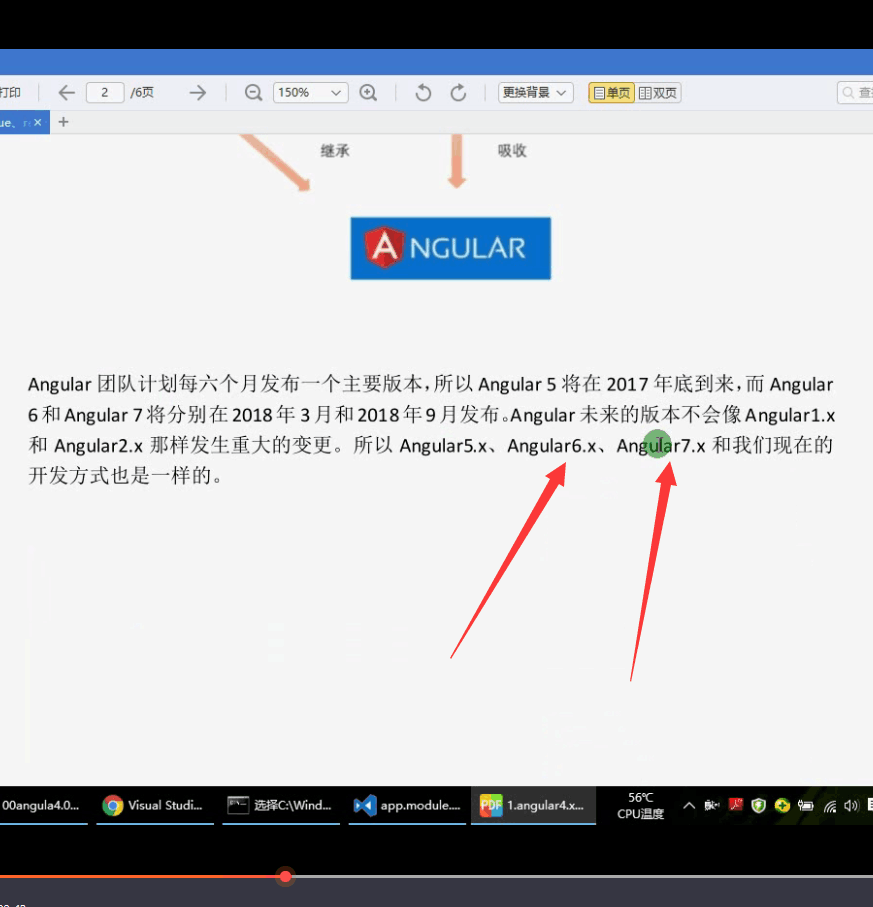The image size is (873, 907).
Task: Open the command prompt taskbar item
Action: pos(281,805)
